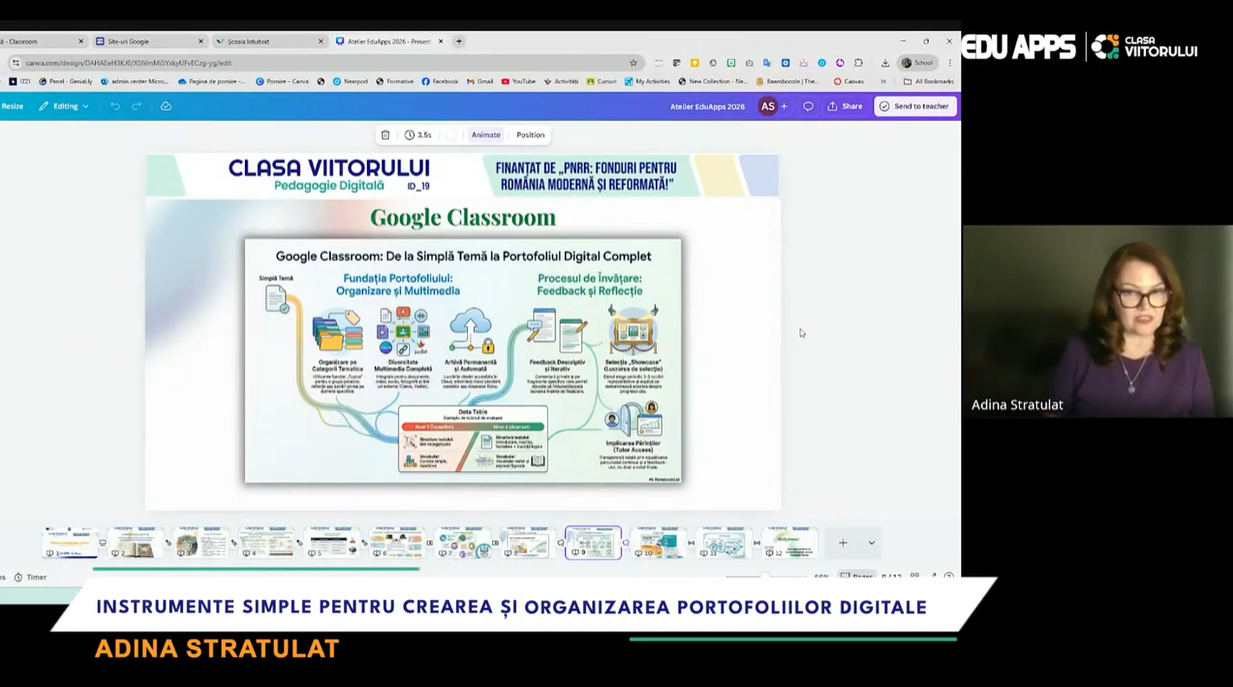Select the Google Classroom slide heading
This screenshot has height=687, width=1233.
462,217
